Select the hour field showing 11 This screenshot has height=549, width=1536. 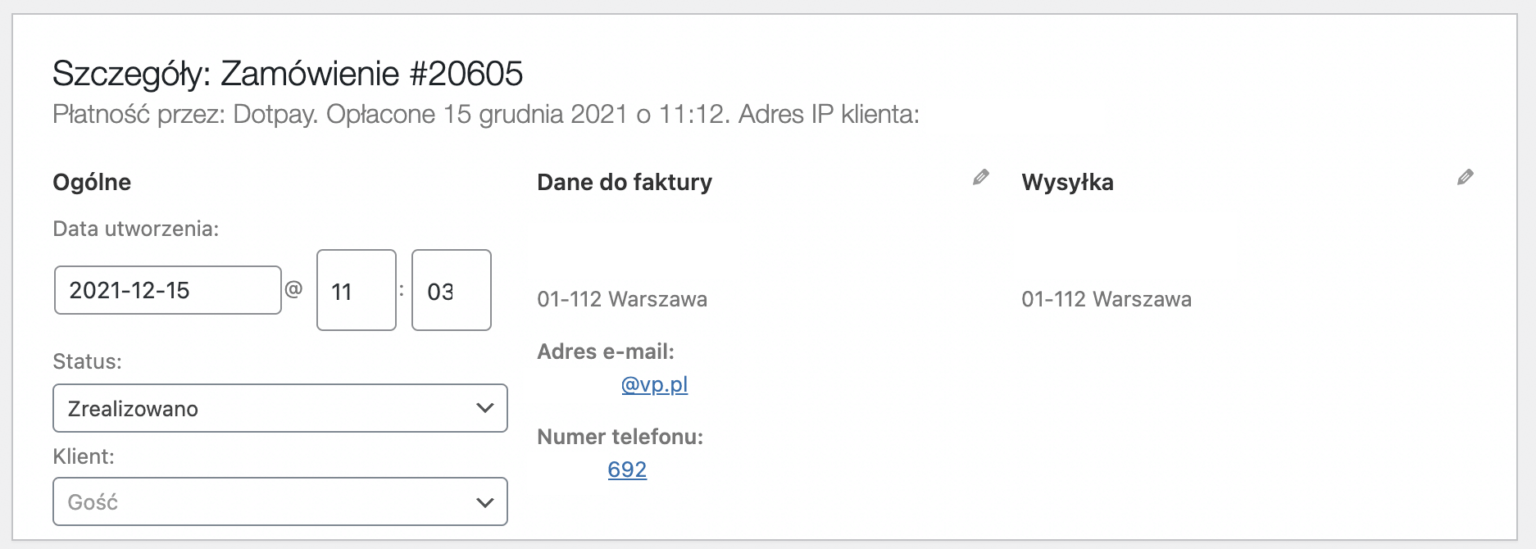(357, 290)
